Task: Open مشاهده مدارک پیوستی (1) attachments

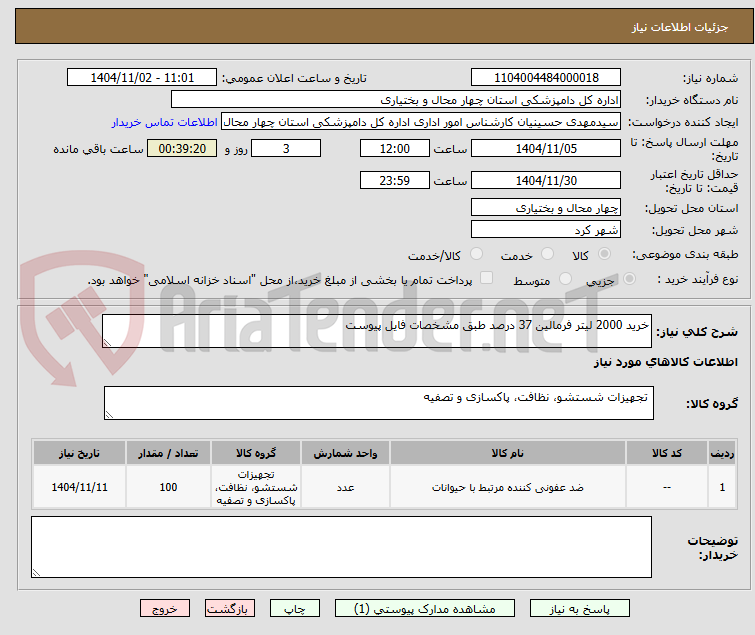Action: click(x=425, y=609)
